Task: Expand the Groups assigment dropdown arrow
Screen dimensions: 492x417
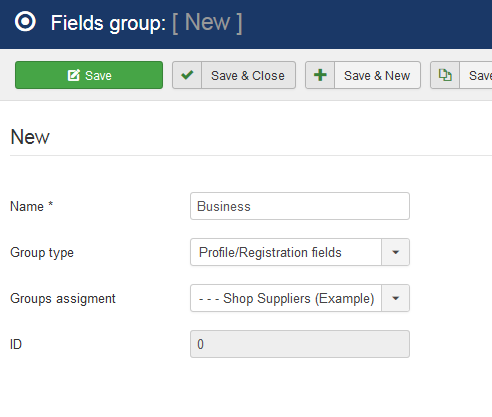Action: [x=396, y=298]
